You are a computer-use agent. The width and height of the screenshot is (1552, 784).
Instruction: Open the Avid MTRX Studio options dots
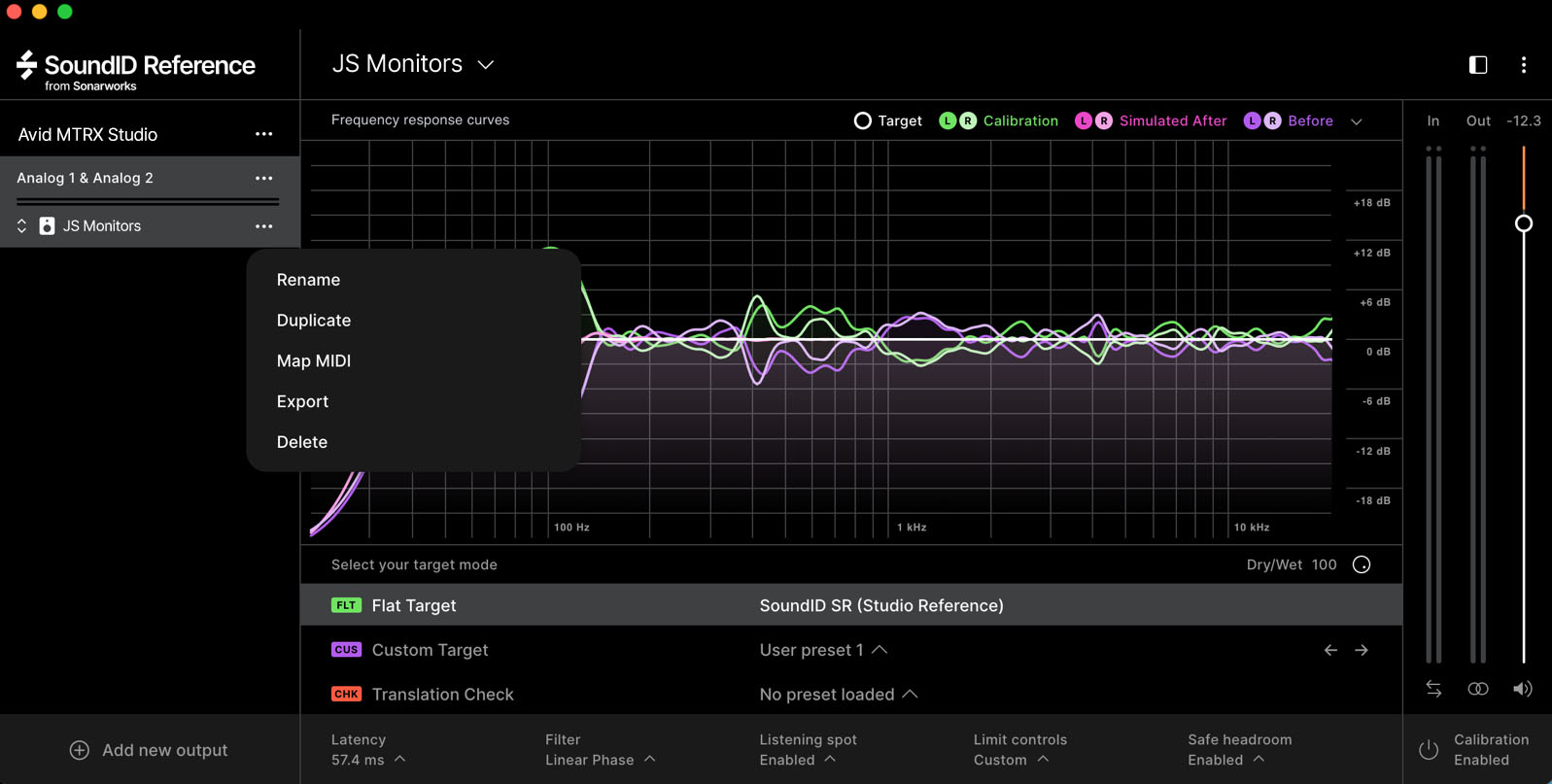click(x=263, y=134)
